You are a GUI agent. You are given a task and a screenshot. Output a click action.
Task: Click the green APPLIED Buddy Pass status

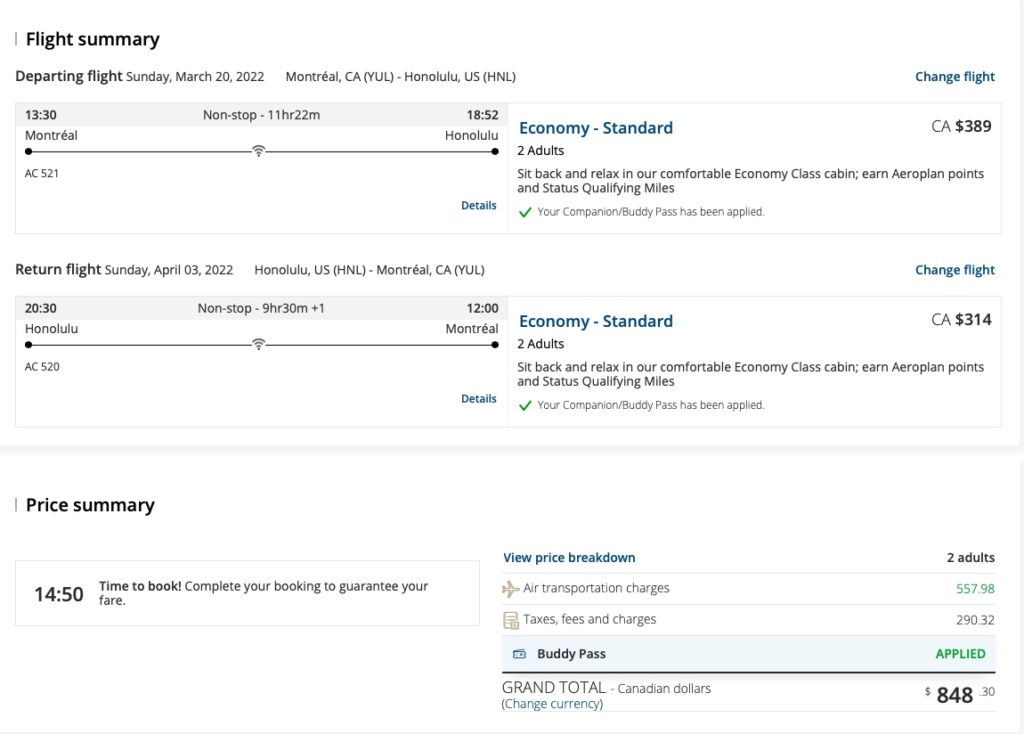pyautogui.click(x=960, y=654)
